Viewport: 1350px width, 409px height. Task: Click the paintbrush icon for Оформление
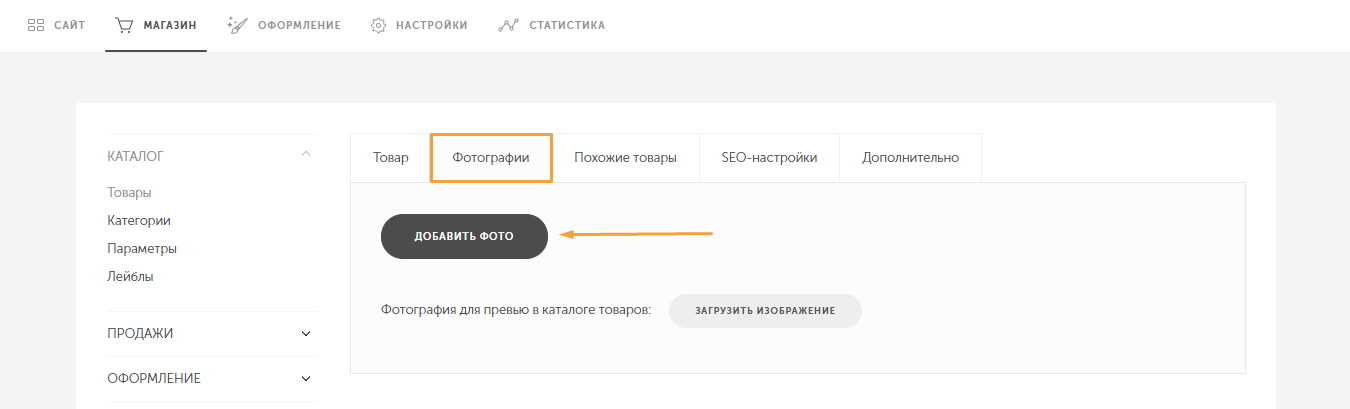point(237,25)
